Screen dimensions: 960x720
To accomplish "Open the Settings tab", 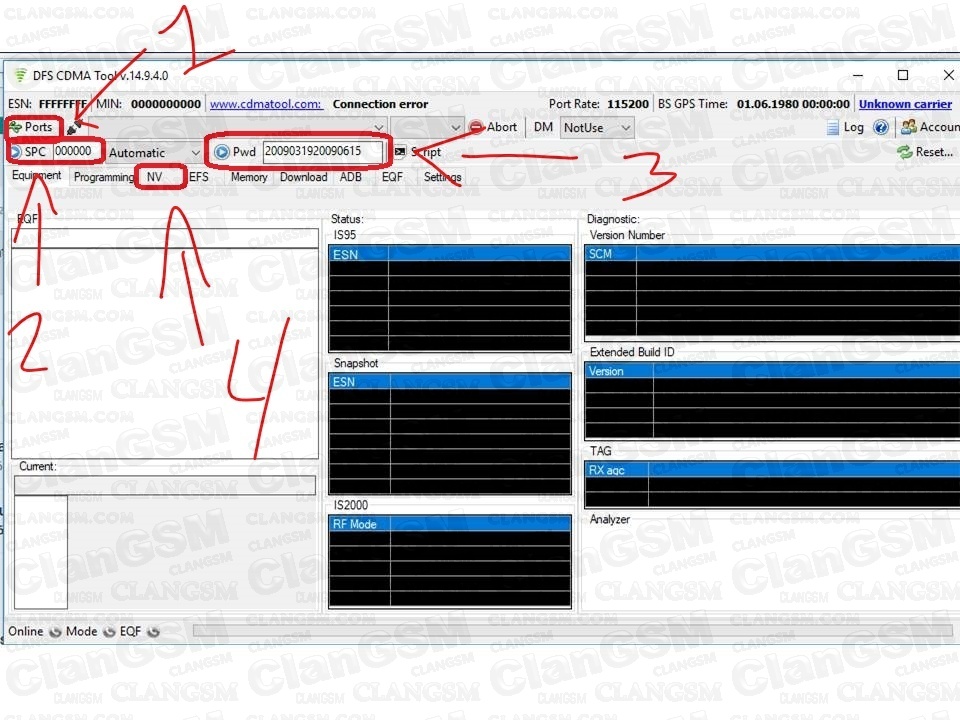I will [x=443, y=177].
